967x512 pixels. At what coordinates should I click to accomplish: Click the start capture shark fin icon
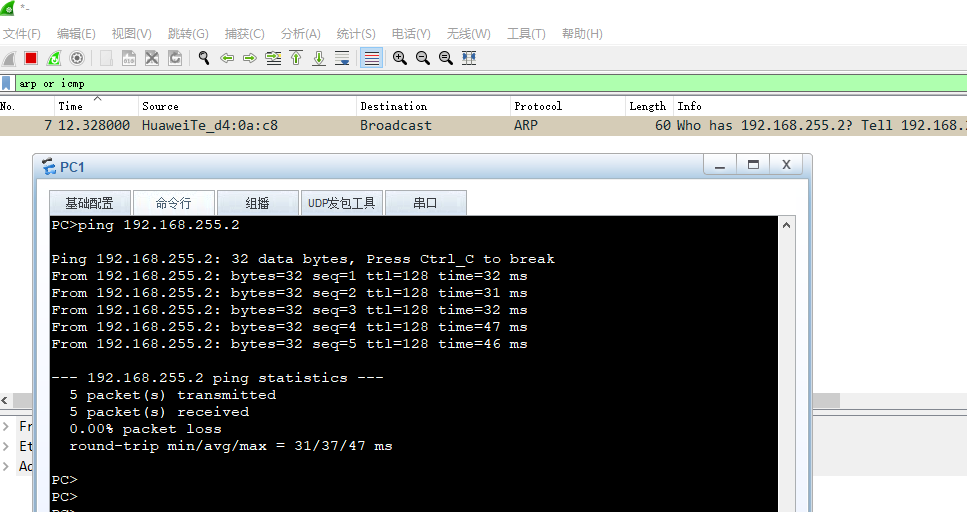tap(9, 58)
